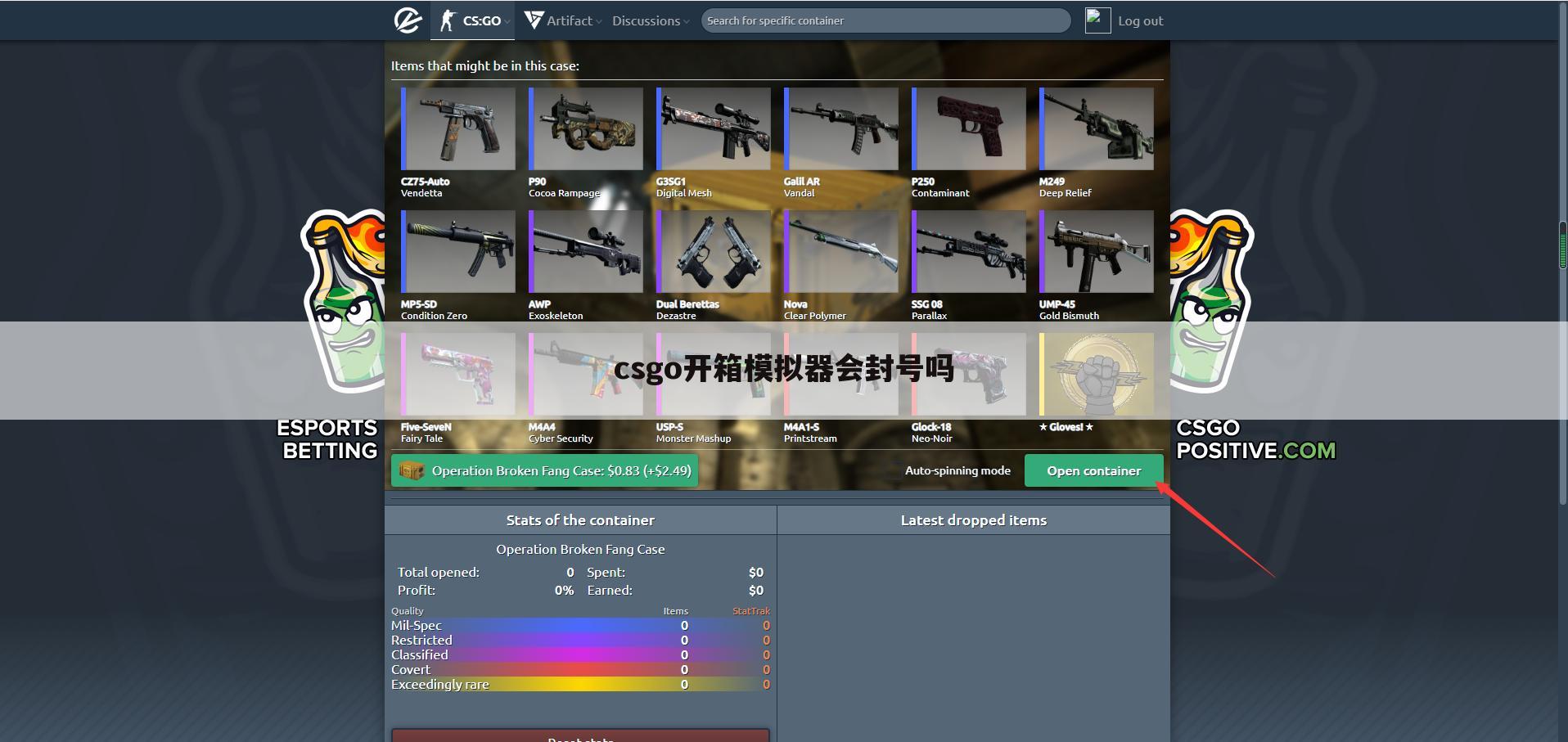Open the Discussions menu

651,20
